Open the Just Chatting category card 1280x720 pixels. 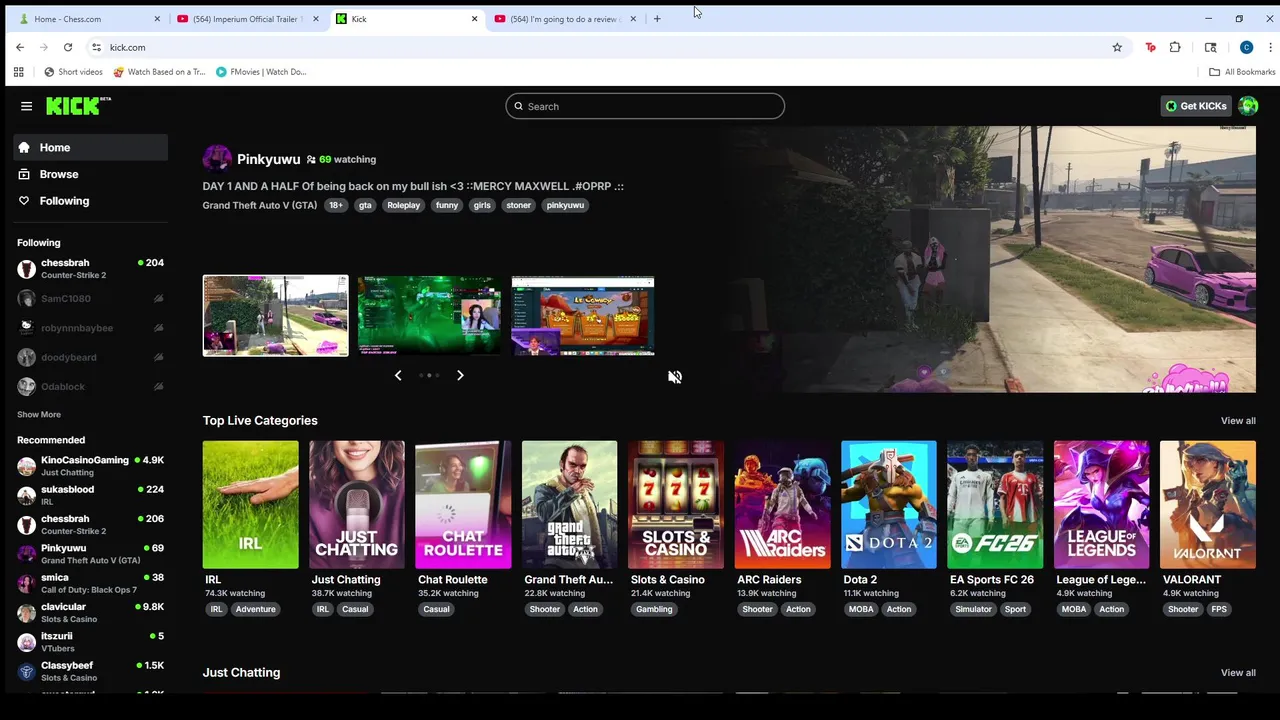357,505
